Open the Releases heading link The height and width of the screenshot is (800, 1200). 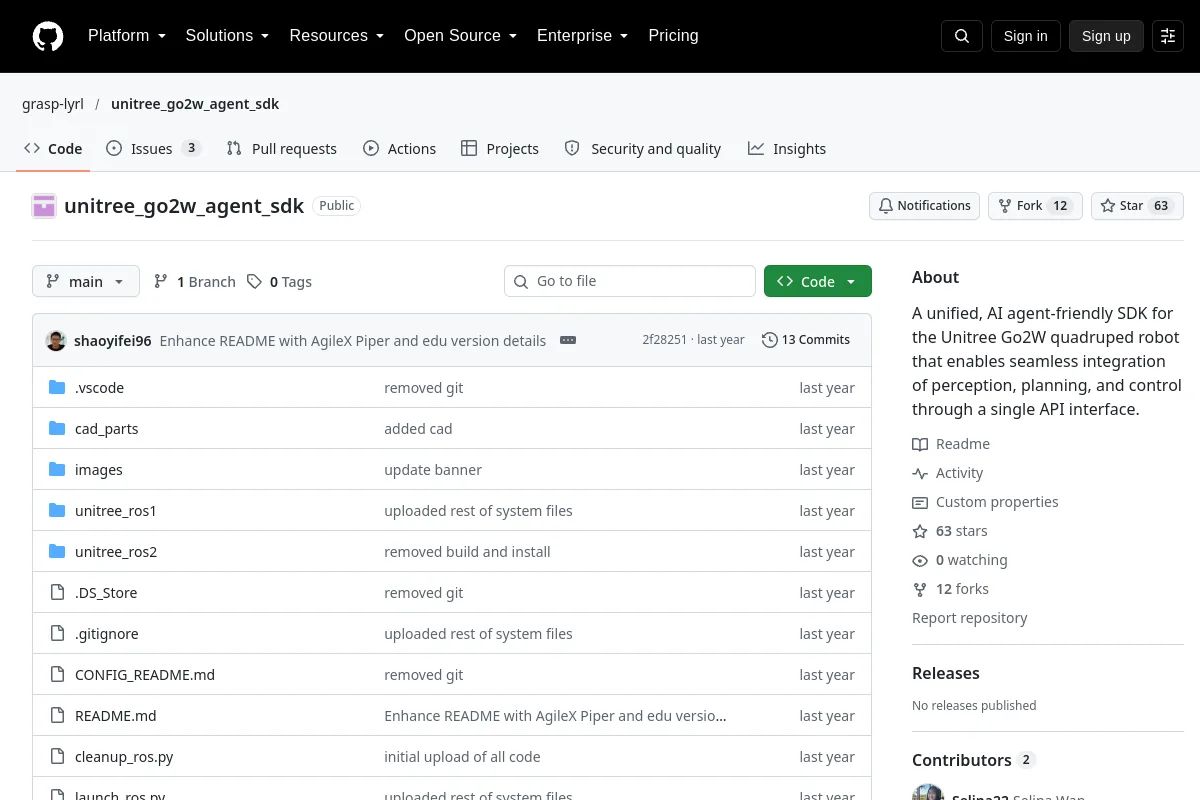pyautogui.click(x=946, y=673)
